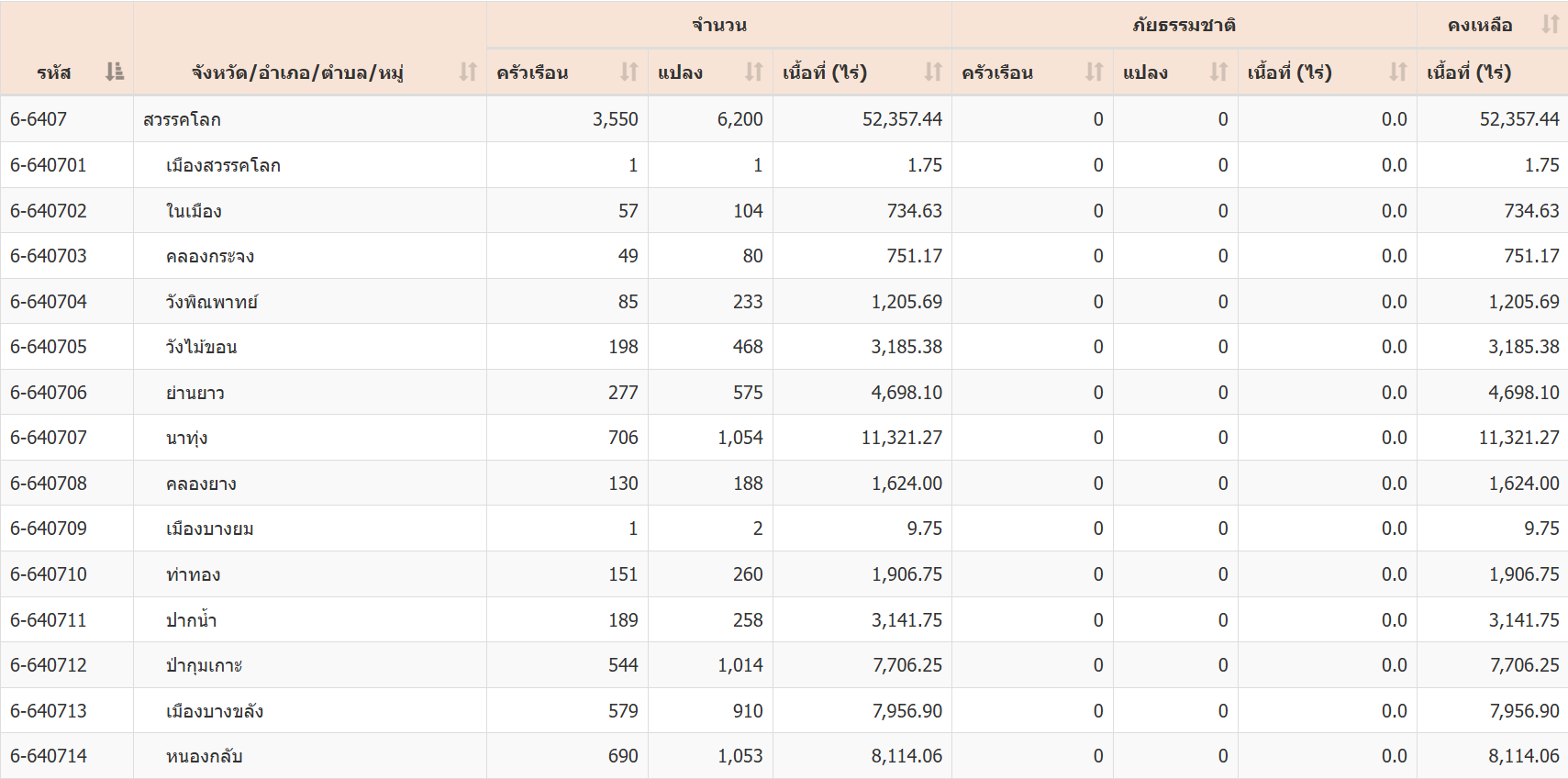This screenshot has width=1568, height=779.
Task: Click code 6-640709 for เมืองบางยม
Action: pyautogui.click(x=49, y=529)
